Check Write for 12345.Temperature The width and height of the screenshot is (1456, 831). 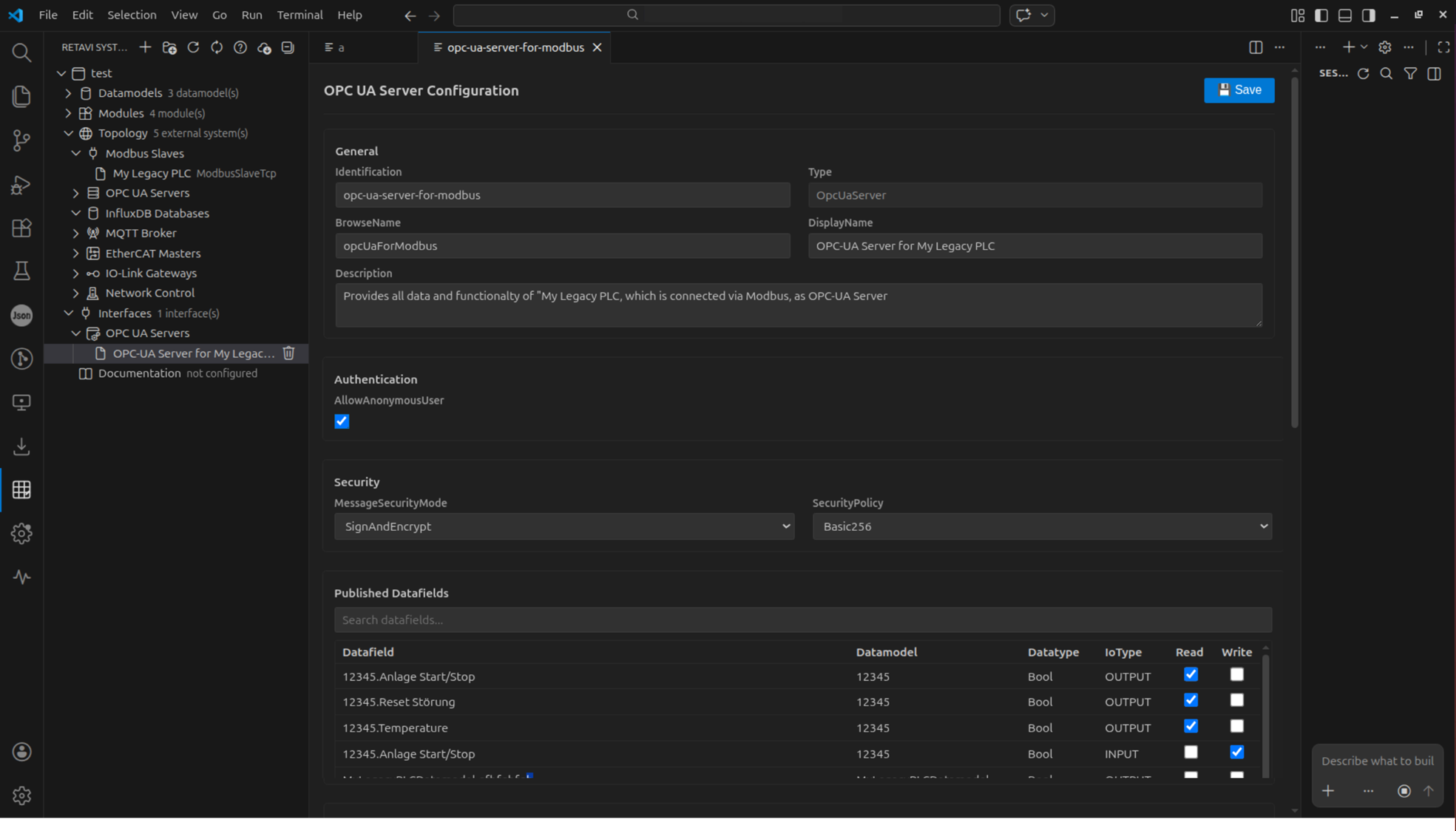[1237, 726]
